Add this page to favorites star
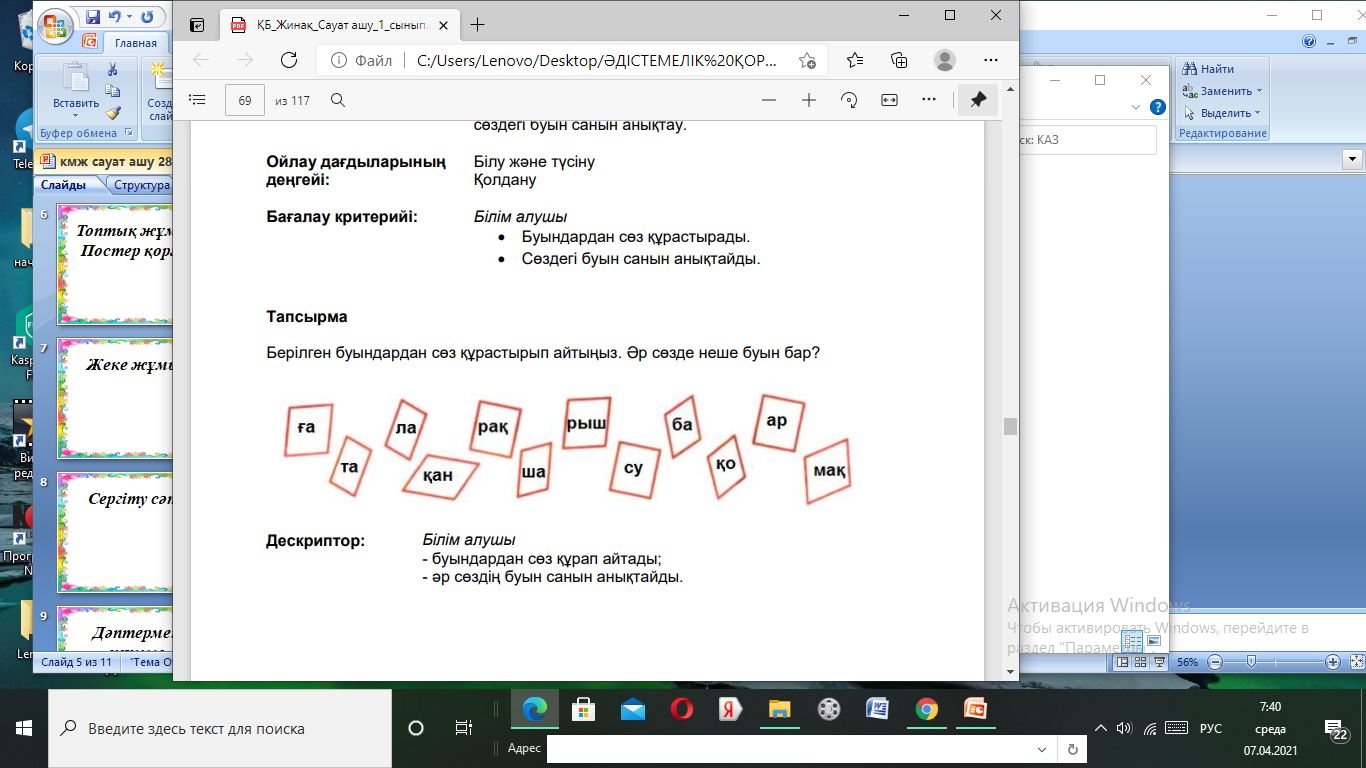The image size is (1366, 768). [x=807, y=60]
